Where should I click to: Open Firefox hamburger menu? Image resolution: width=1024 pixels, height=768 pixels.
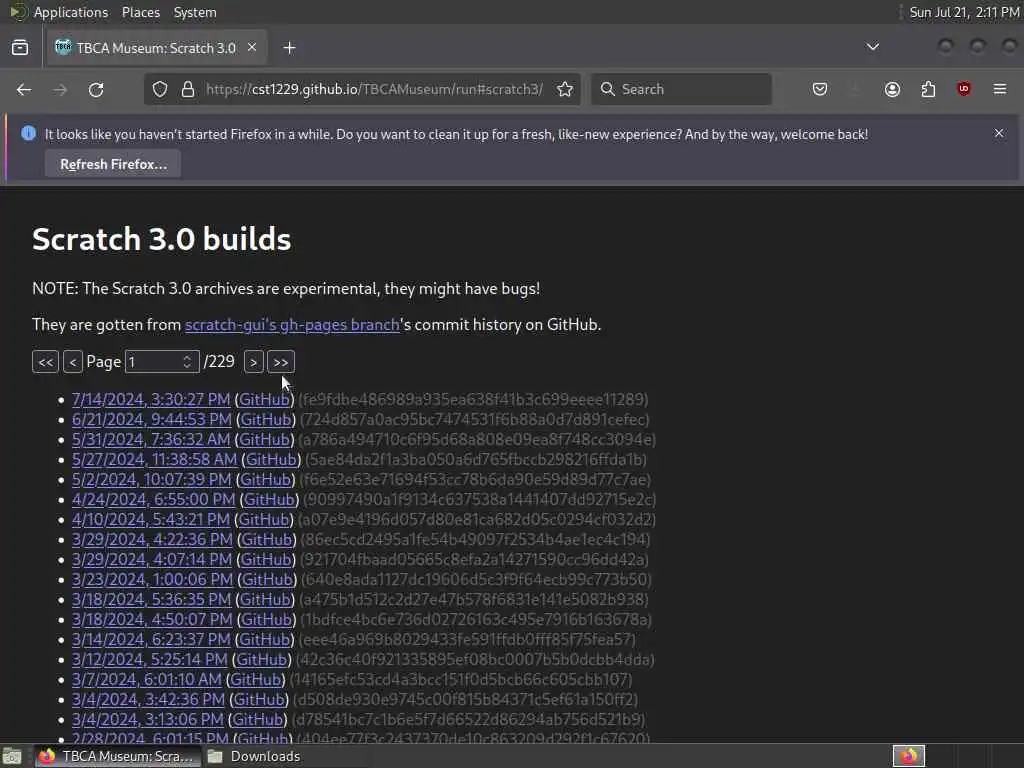click(x=1000, y=89)
